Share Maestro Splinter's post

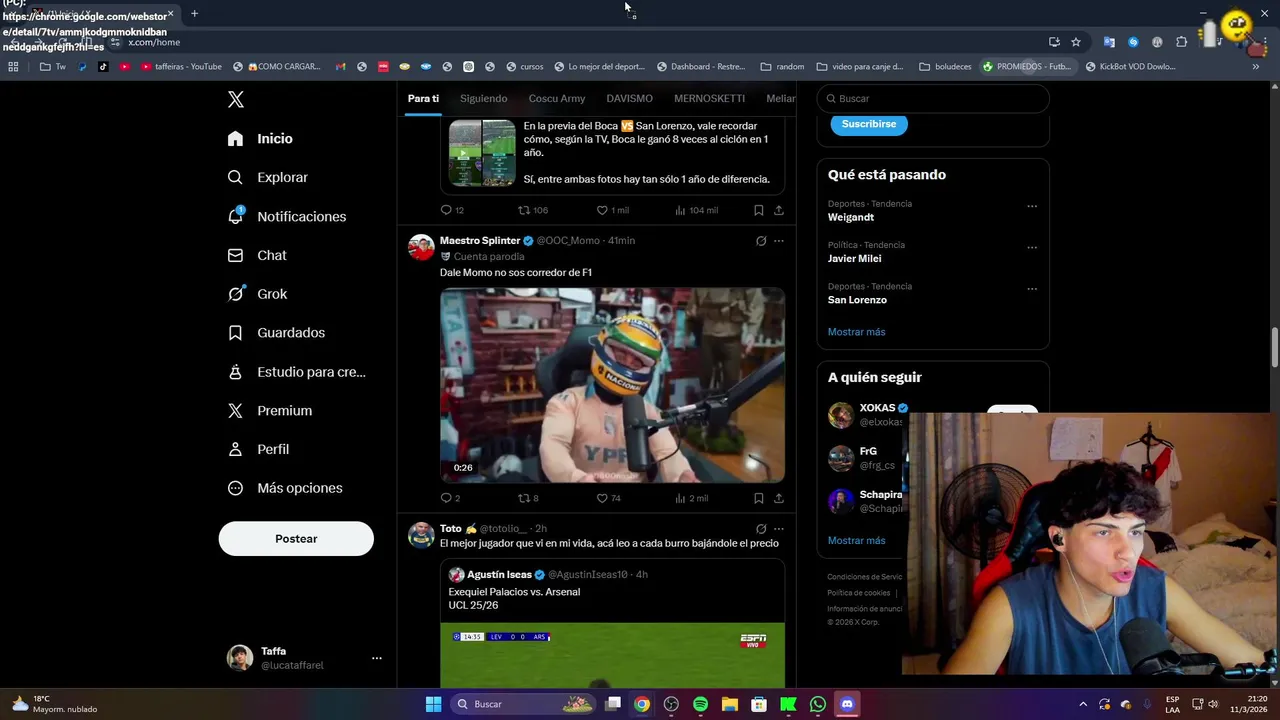click(778, 498)
